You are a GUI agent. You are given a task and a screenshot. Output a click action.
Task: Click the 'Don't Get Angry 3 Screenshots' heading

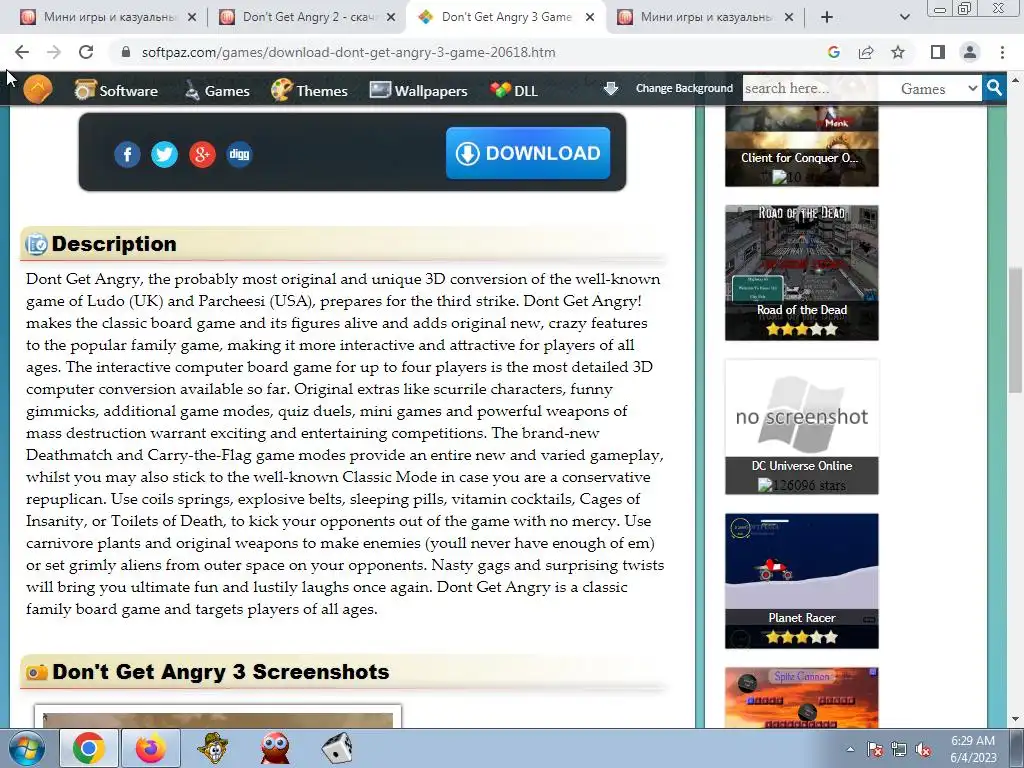[221, 672]
